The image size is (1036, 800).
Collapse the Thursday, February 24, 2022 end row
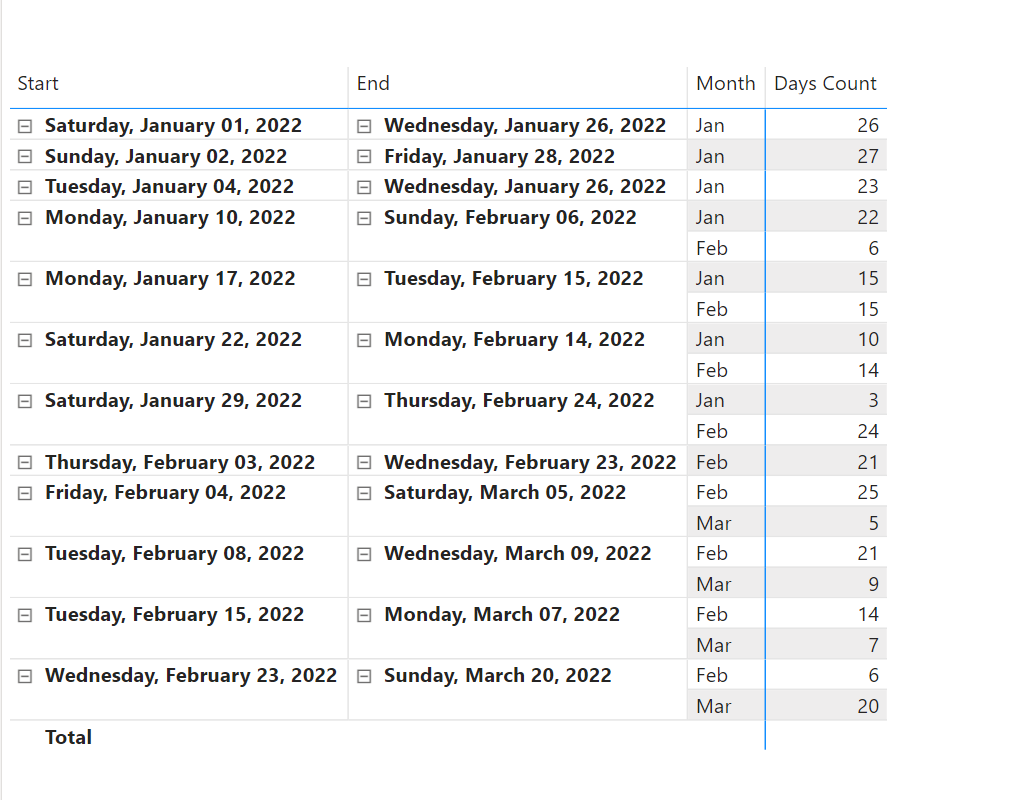click(x=364, y=401)
